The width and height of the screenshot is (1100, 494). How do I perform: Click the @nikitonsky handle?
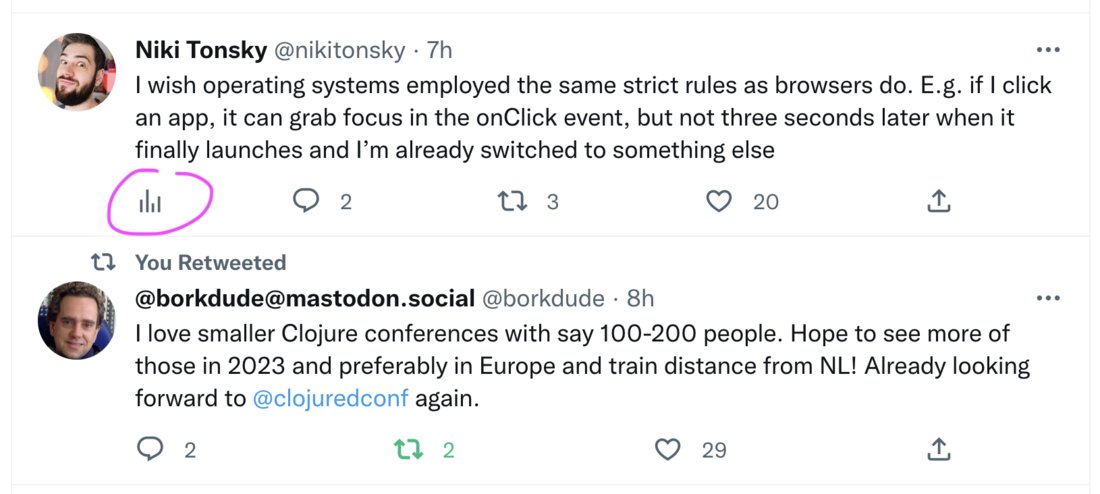pyautogui.click(x=340, y=51)
